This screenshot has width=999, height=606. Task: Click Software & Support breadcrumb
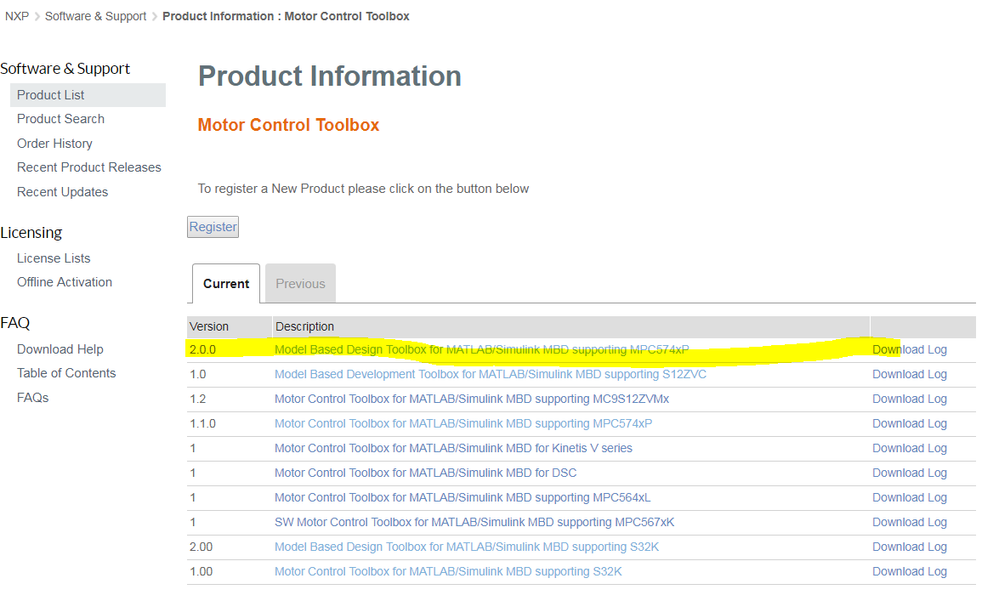(95, 16)
